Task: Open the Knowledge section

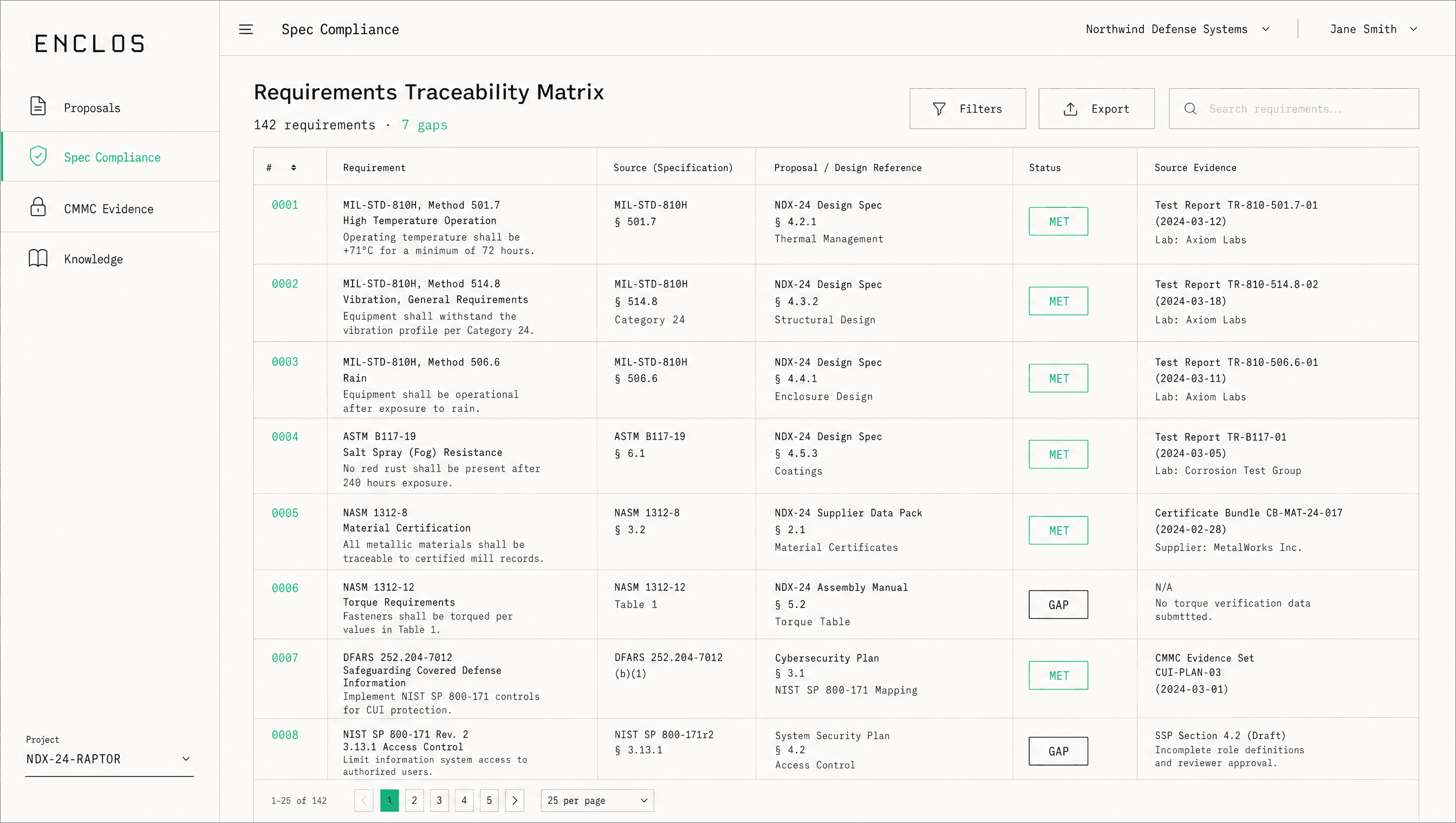Action: tap(110, 258)
